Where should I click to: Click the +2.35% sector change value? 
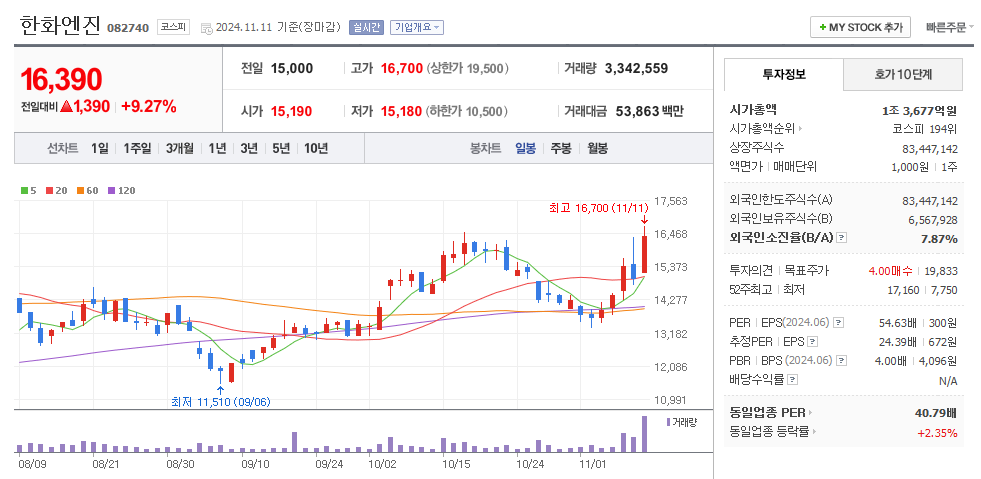coord(937,432)
